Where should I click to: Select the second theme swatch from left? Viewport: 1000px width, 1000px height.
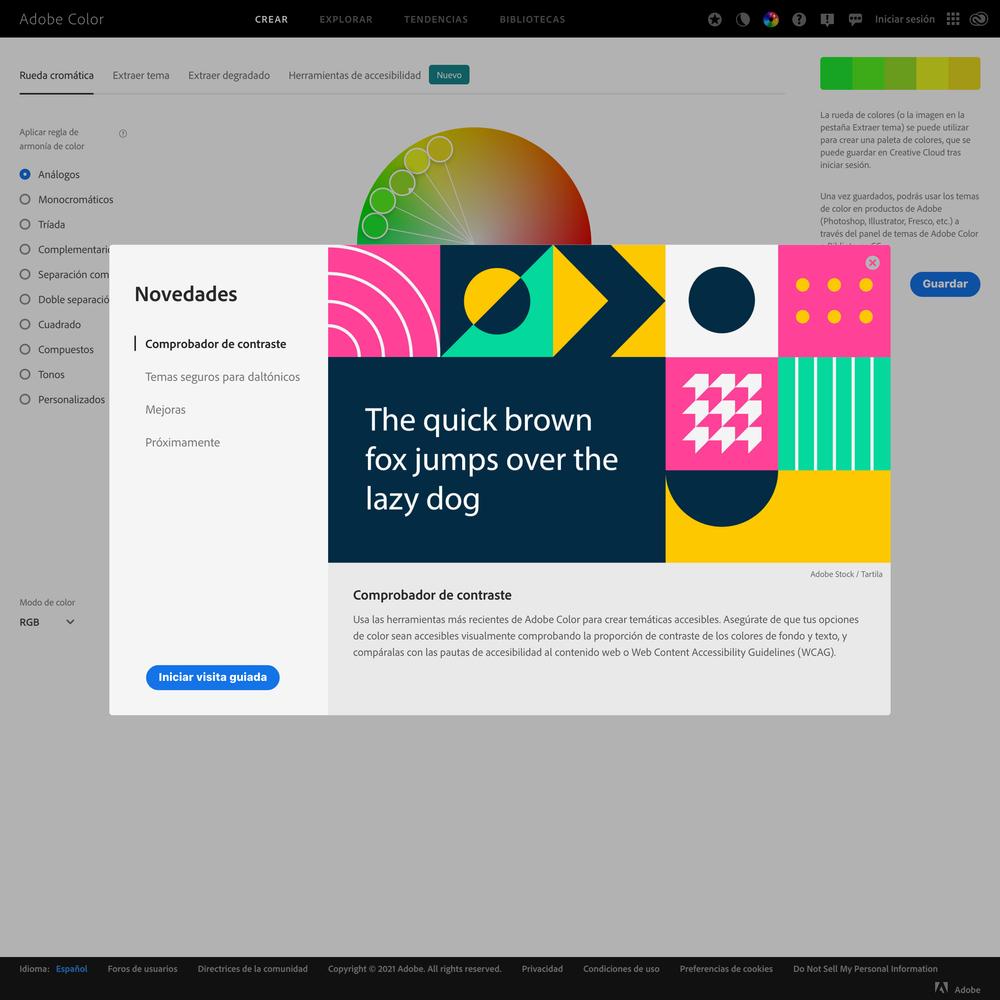tap(868, 73)
